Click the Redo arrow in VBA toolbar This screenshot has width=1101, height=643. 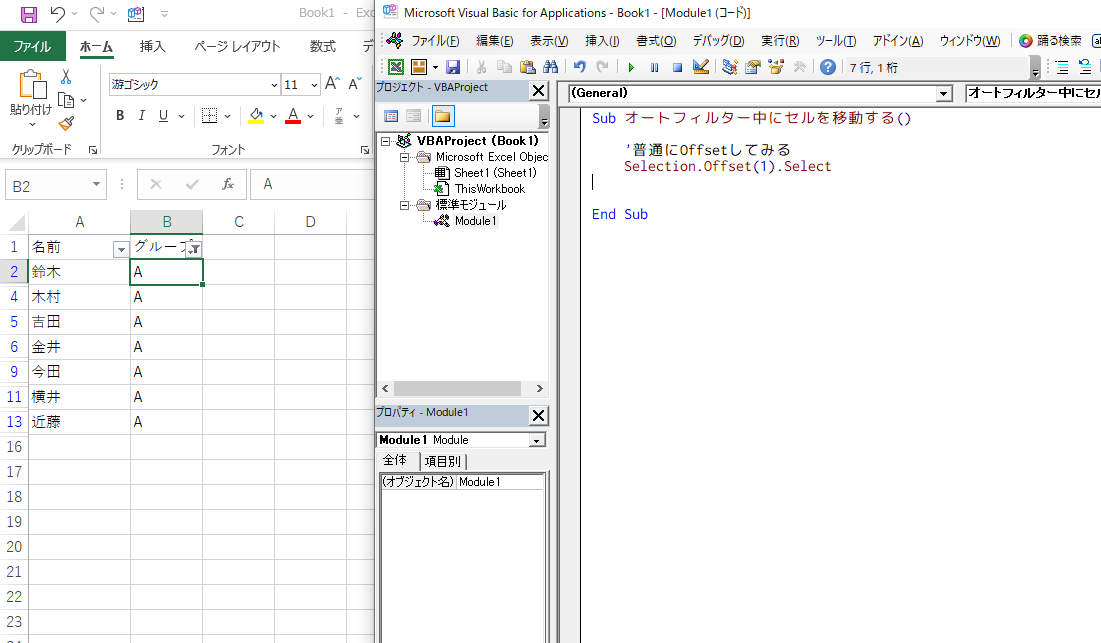(x=602, y=67)
